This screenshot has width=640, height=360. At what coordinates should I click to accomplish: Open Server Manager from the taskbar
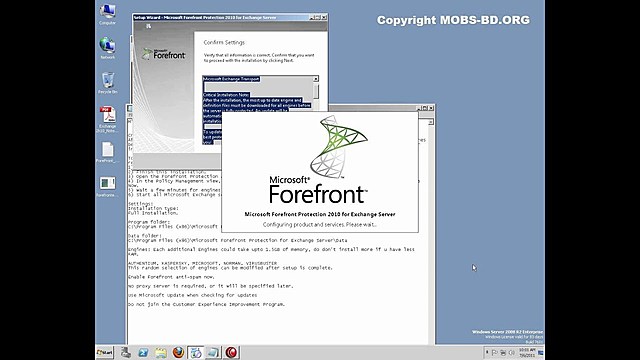126,352
